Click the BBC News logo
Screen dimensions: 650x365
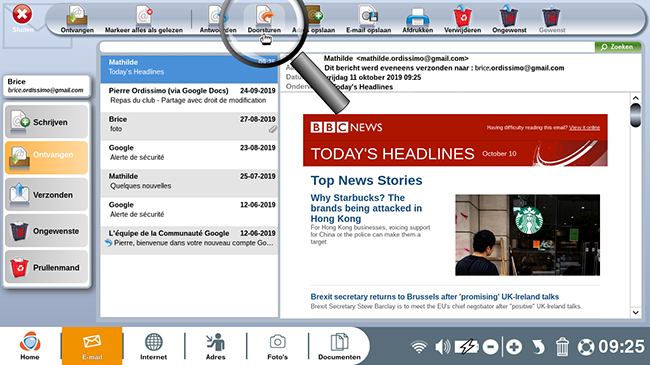pyautogui.click(x=346, y=127)
